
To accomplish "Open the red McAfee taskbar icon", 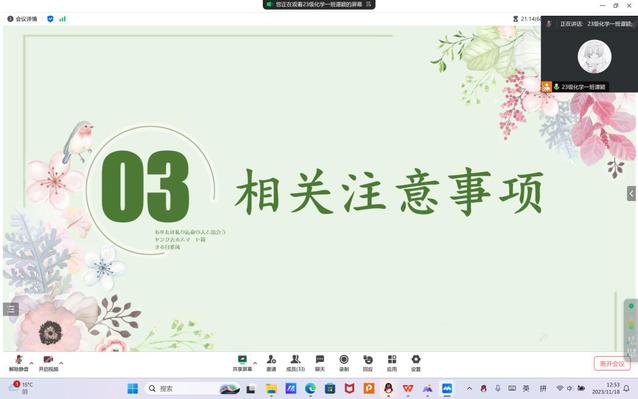I will click(x=350, y=389).
